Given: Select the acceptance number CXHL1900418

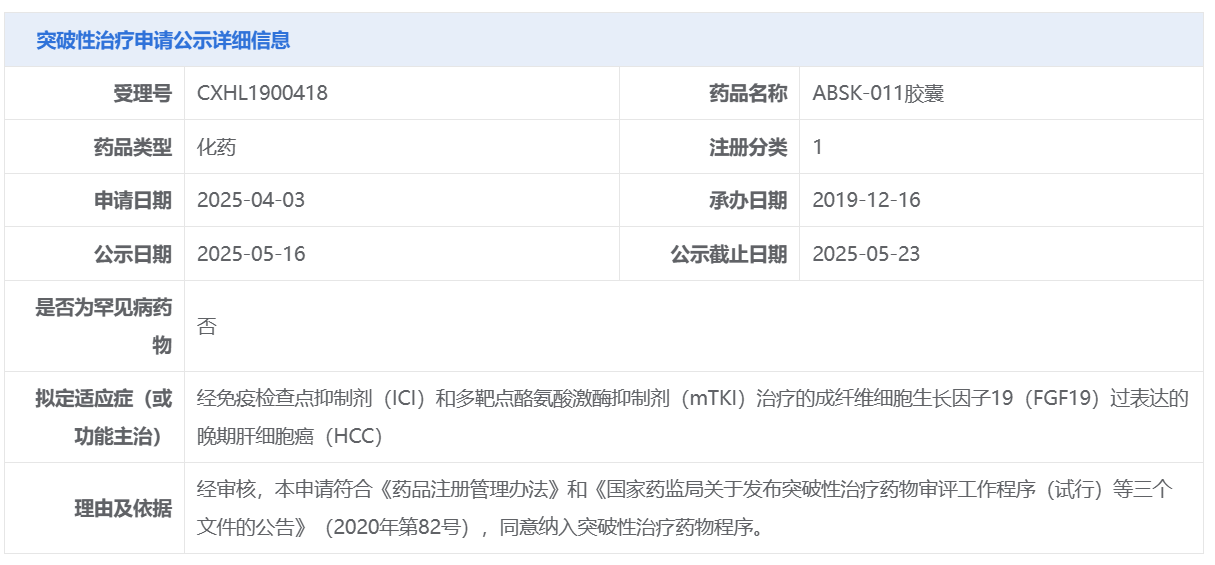Looking at the screenshot, I should click(262, 94).
